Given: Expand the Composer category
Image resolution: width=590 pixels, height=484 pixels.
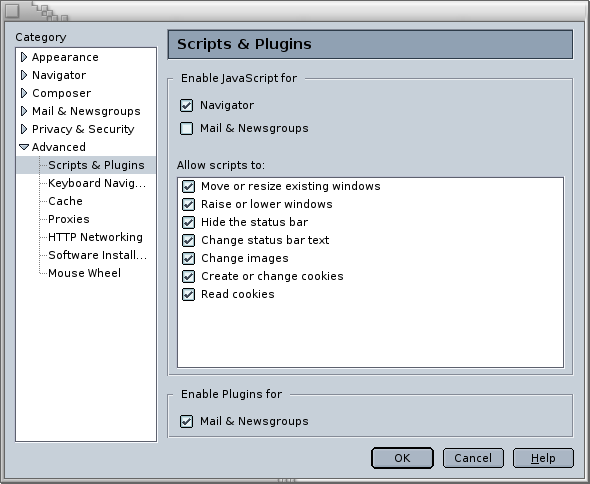Looking at the screenshot, I should pyautogui.click(x=24, y=93).
